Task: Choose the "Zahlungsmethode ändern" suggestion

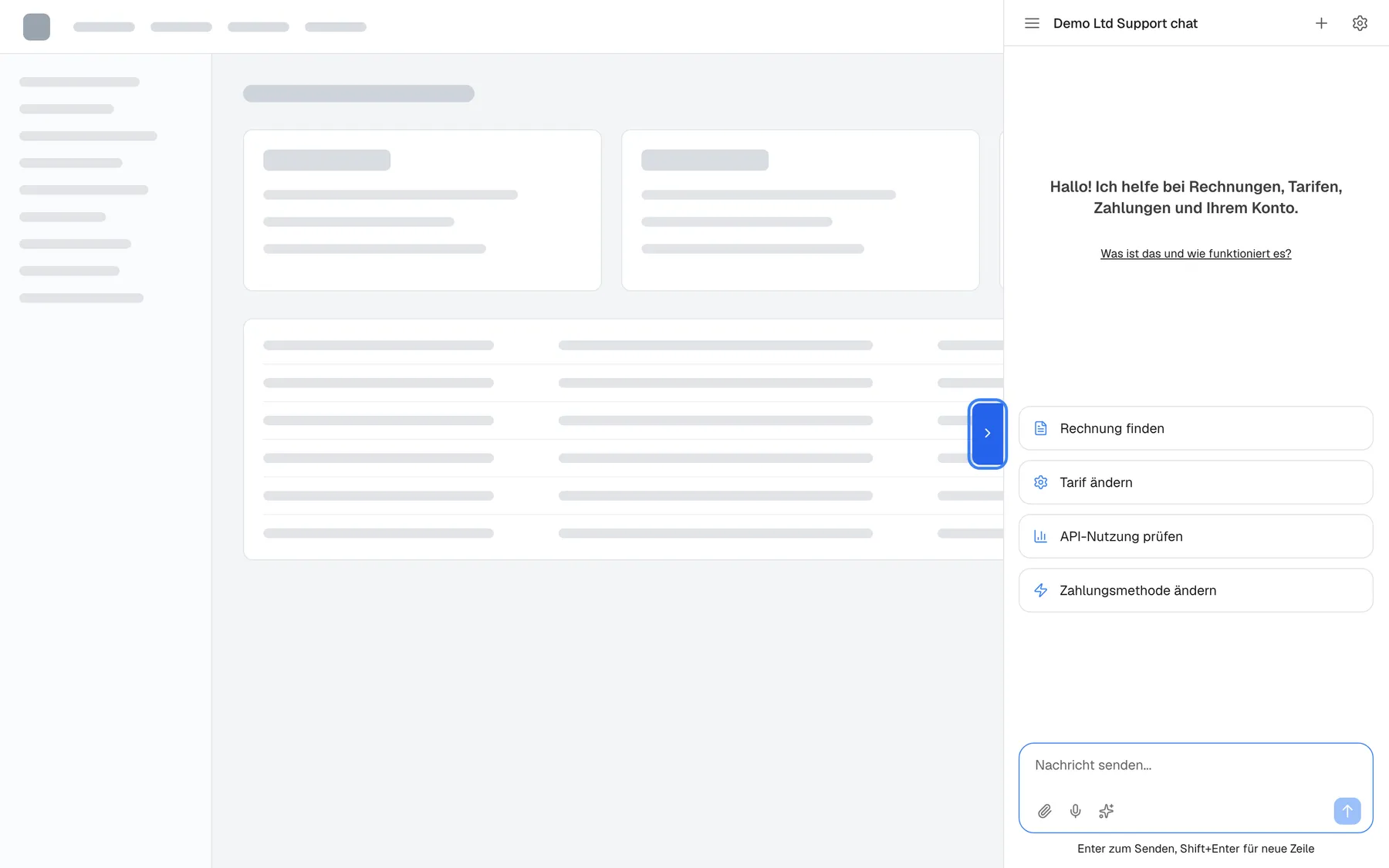Action: (x=1195, y=590)
